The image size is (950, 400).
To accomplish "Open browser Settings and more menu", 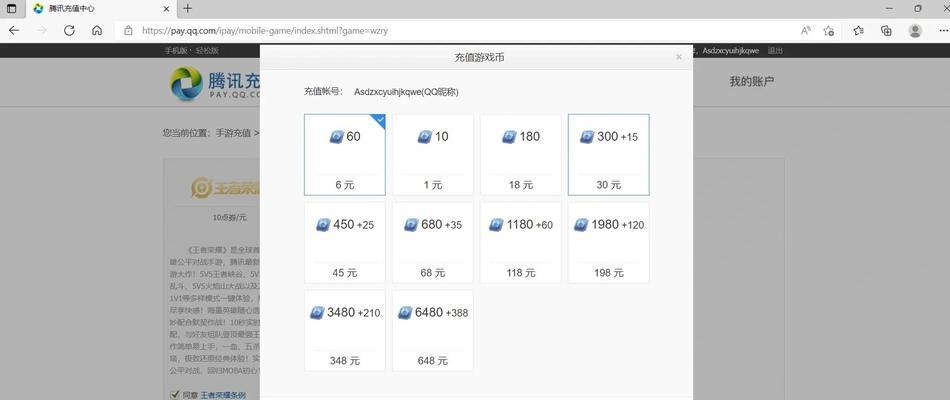I will [x=943, y=30].
